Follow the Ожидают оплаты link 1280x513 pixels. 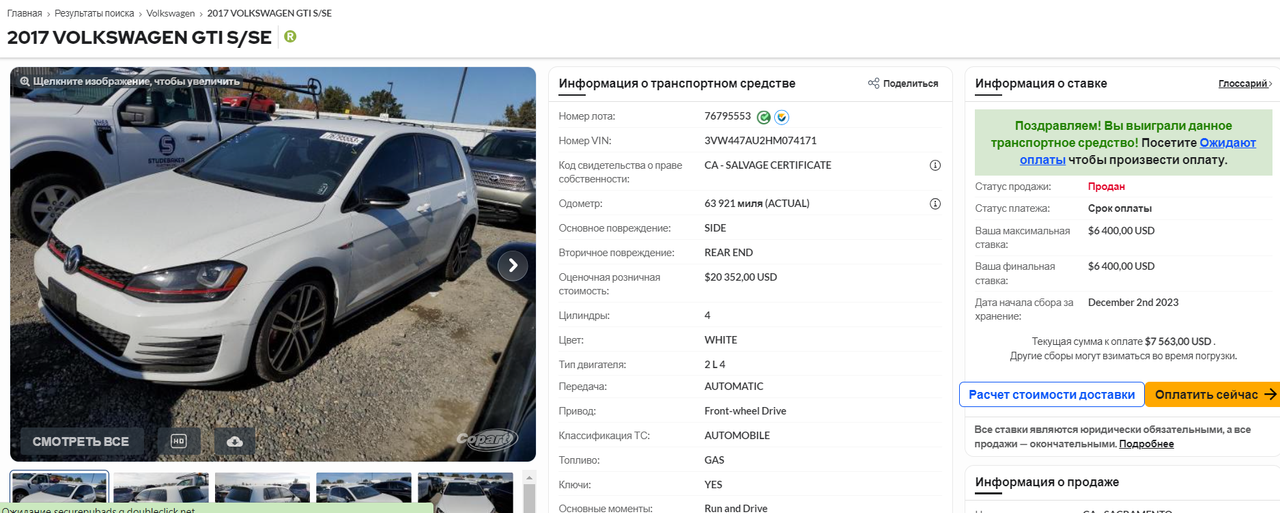click(x=1138, y=151)
